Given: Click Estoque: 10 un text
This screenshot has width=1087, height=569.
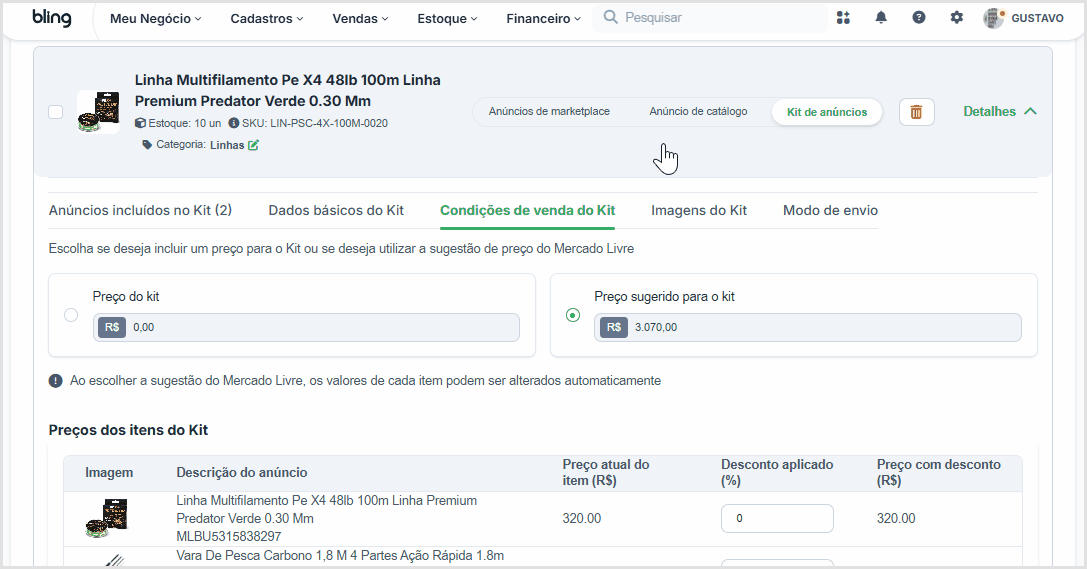Looking at the screenshot, I should (x=184, y=123).
